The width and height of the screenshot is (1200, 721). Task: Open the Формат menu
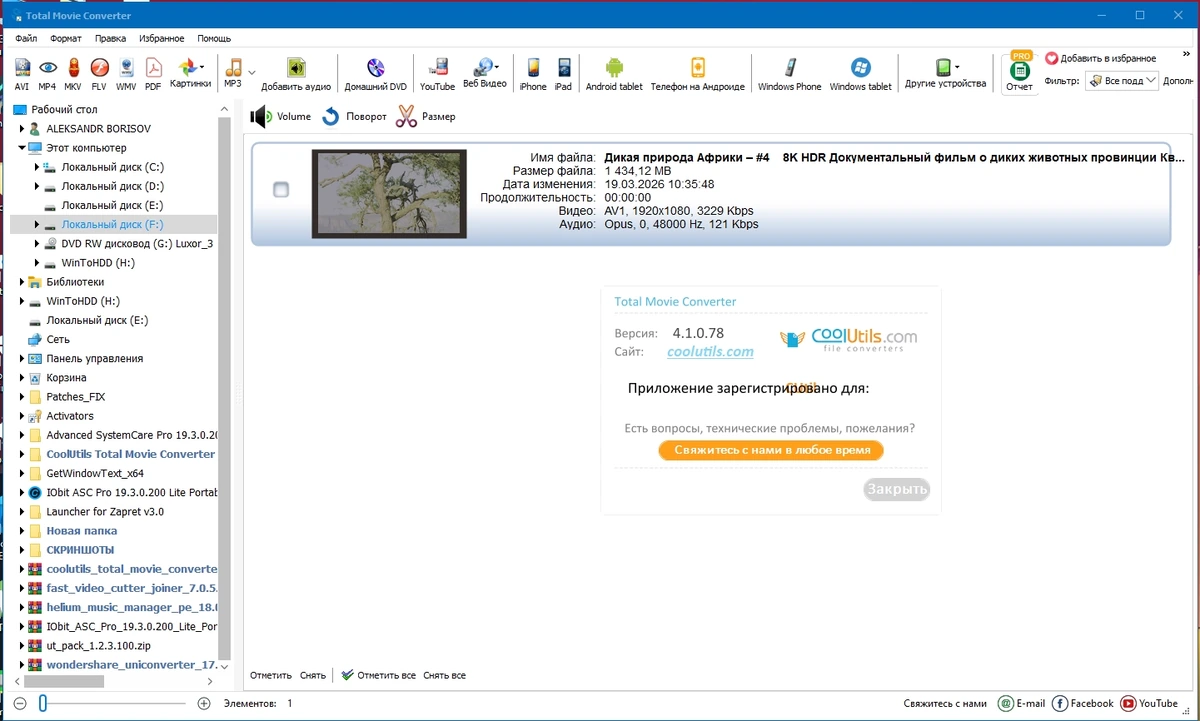click(66, 38)
